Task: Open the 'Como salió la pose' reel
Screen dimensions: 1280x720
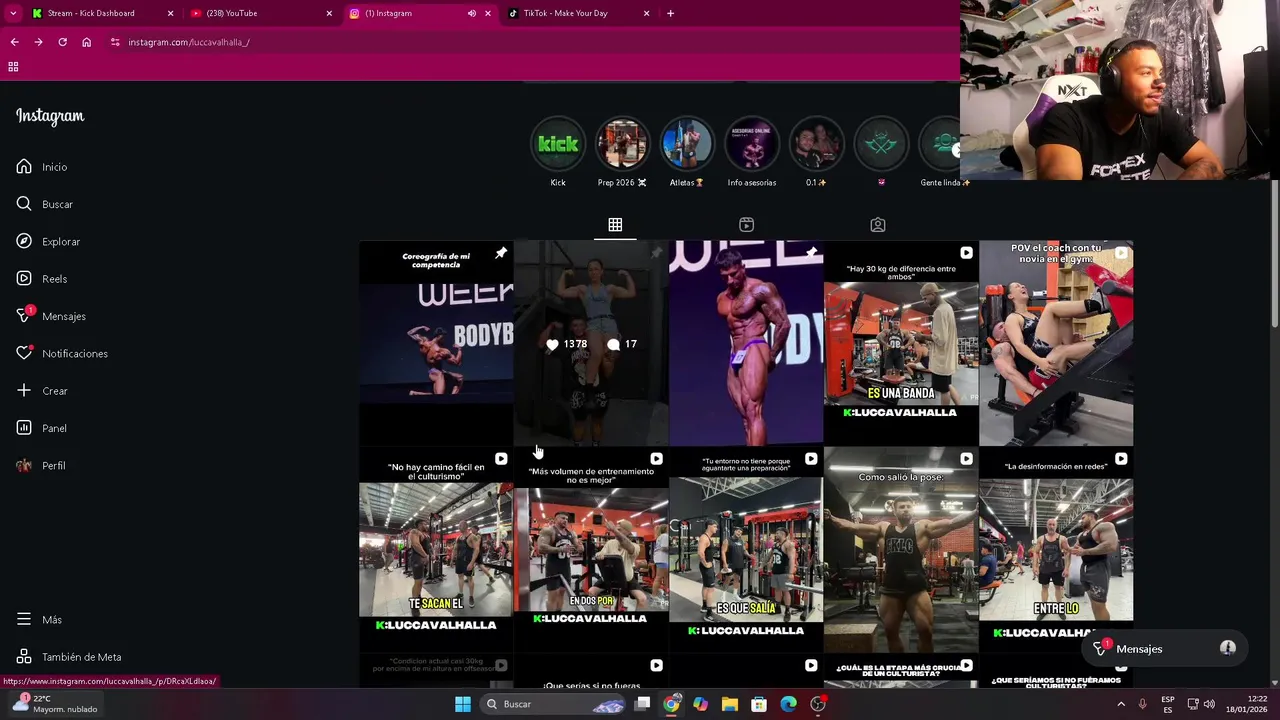Action: (x=901, y=550)
